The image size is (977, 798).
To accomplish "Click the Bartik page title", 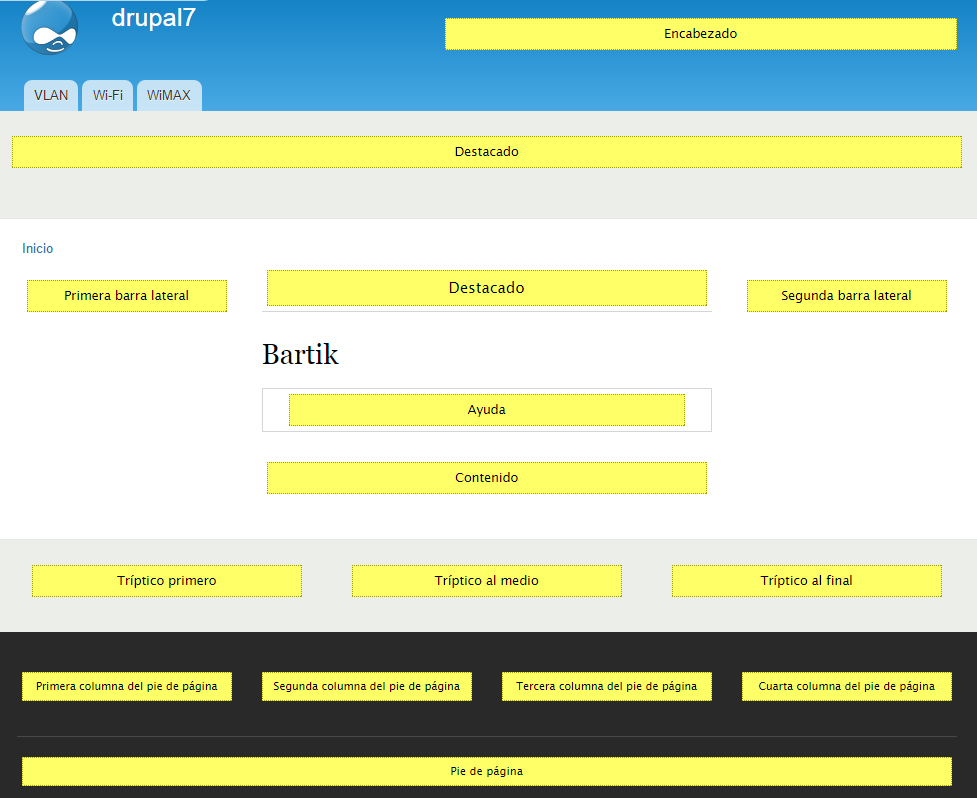I will (300, 354).
